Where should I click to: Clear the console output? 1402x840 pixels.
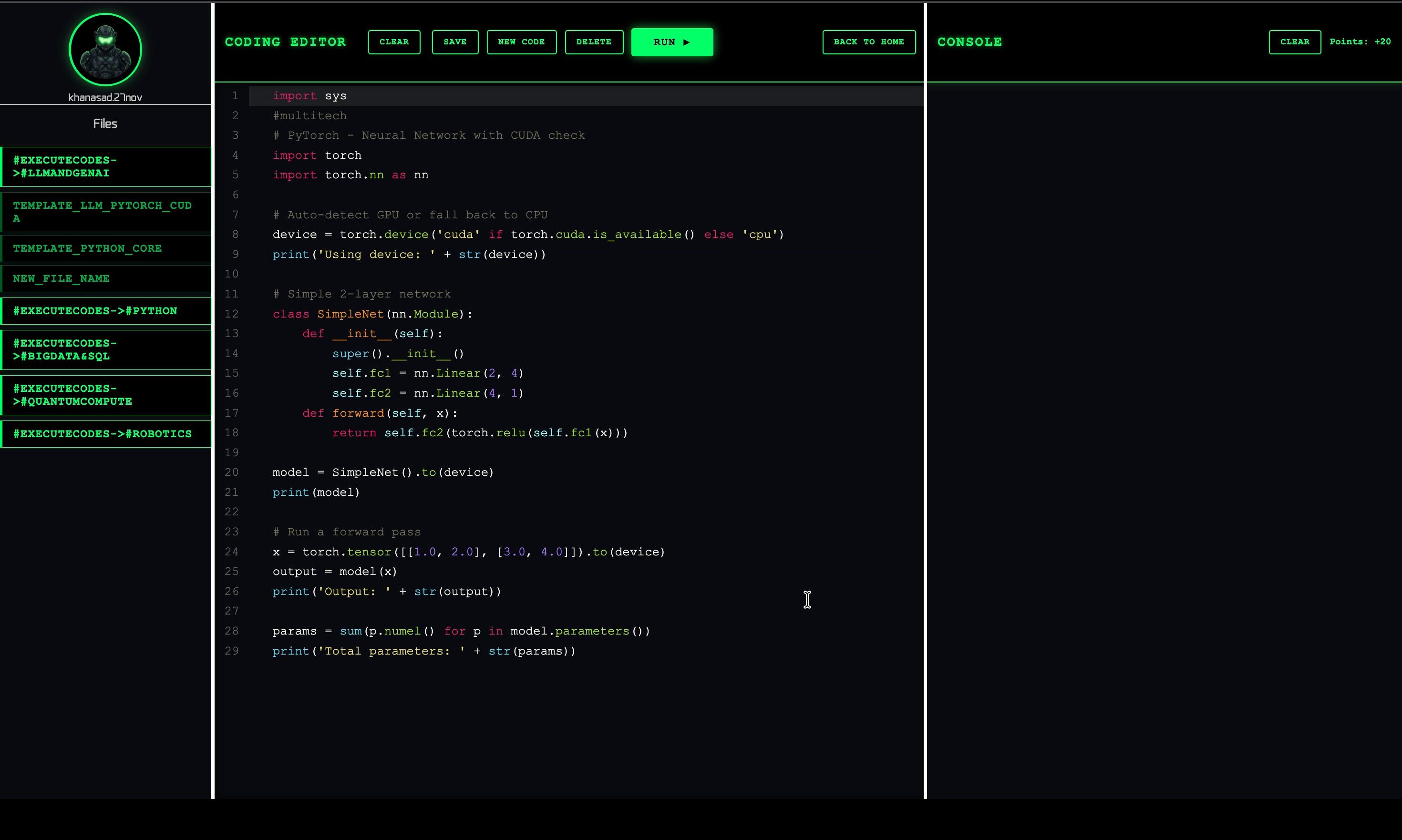[1294, 42]
